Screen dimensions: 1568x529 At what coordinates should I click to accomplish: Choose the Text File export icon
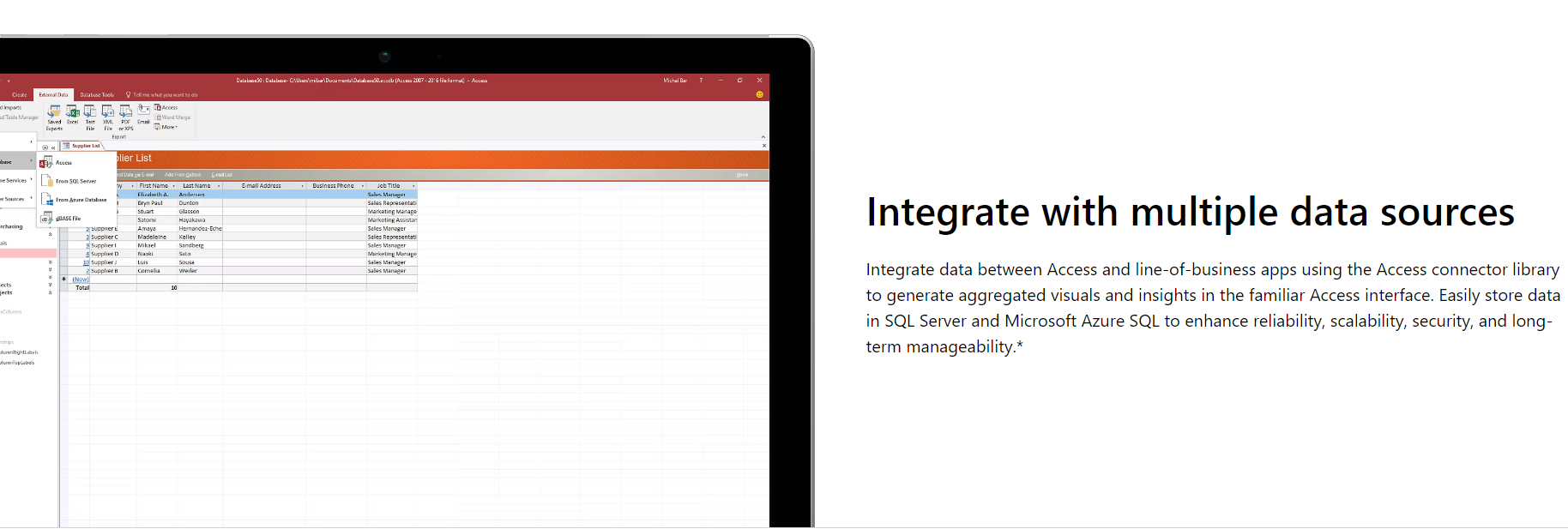(90, 117)
